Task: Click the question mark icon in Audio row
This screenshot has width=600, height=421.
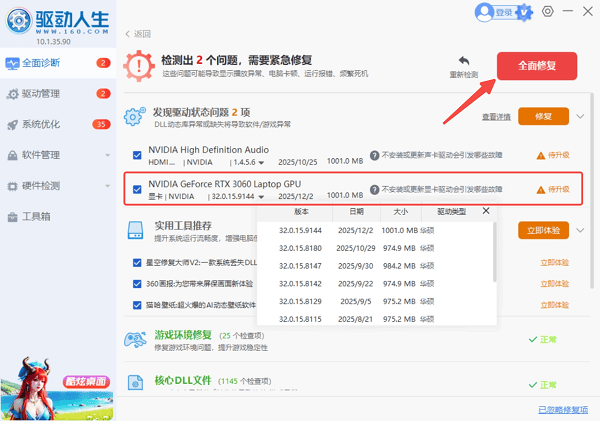Action: (374, 155)
